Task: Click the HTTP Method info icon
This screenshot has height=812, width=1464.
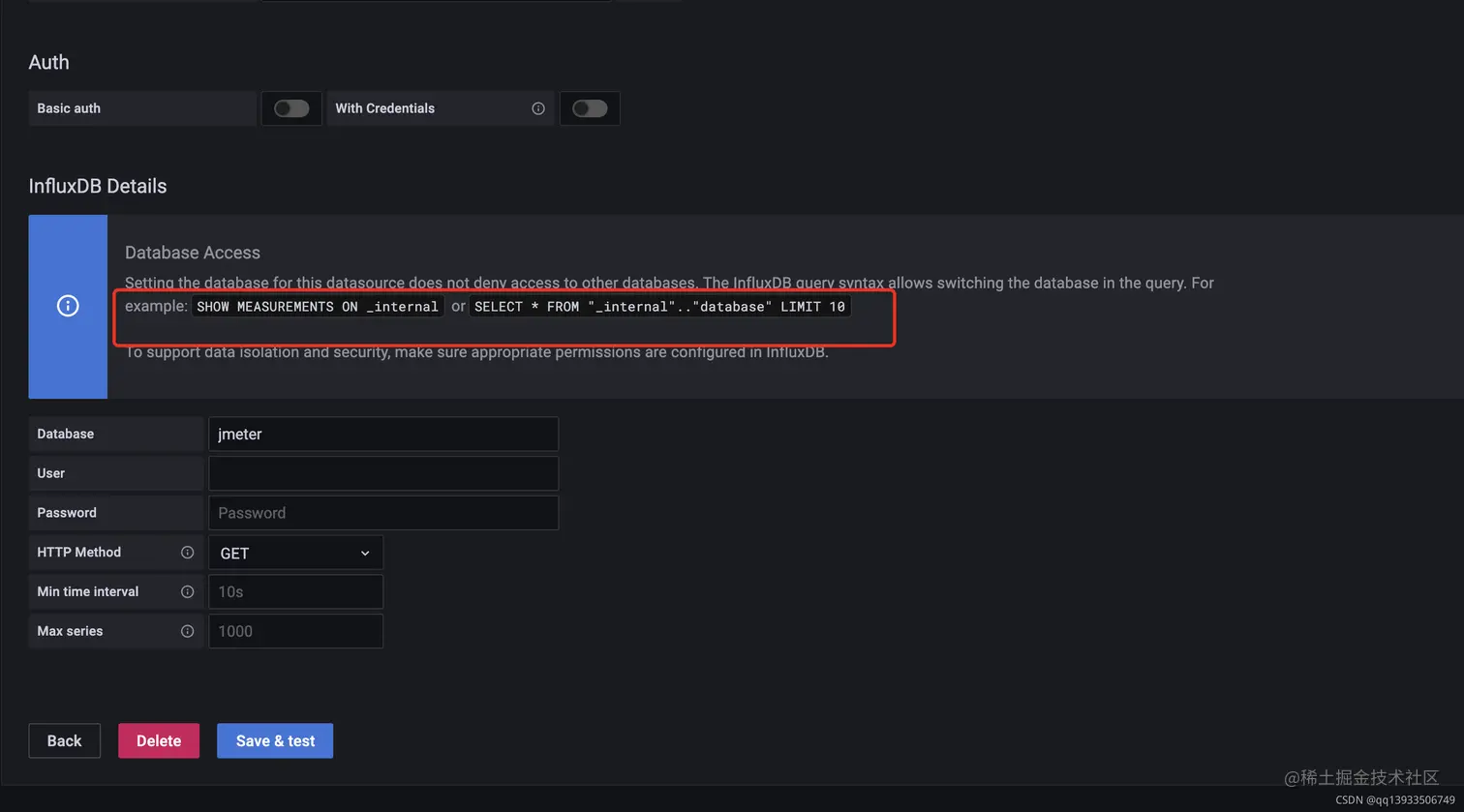Action: pyautogui.click(x=187, y=553)
